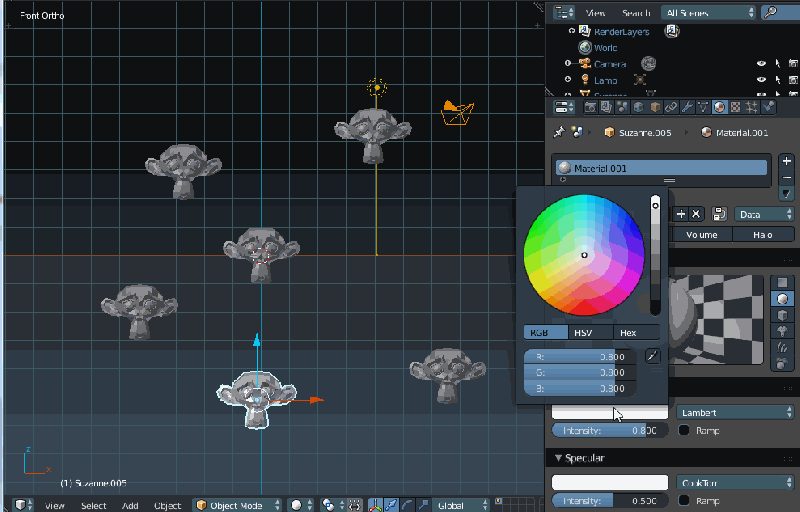Open the Particles properties tab
800x512 pixels.
[x=752, y=107]
